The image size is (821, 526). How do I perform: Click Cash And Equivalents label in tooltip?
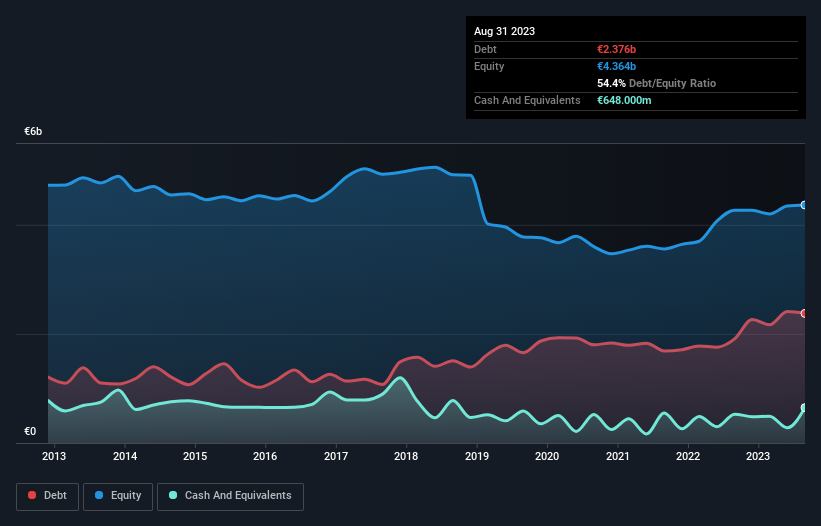coord(527,100)
